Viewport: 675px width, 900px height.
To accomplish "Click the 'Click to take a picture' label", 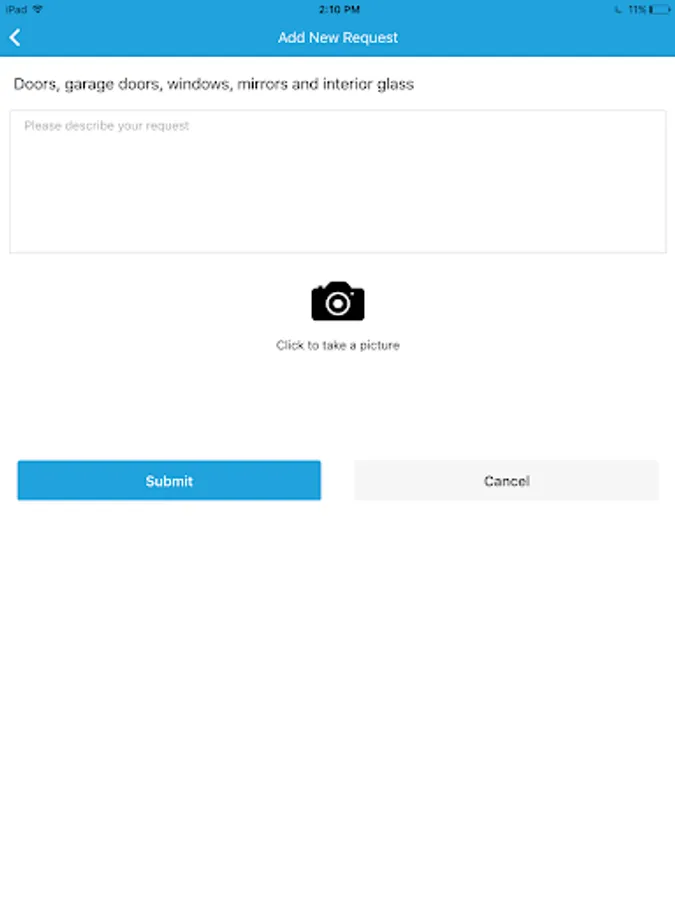I will tap(338, 345).
